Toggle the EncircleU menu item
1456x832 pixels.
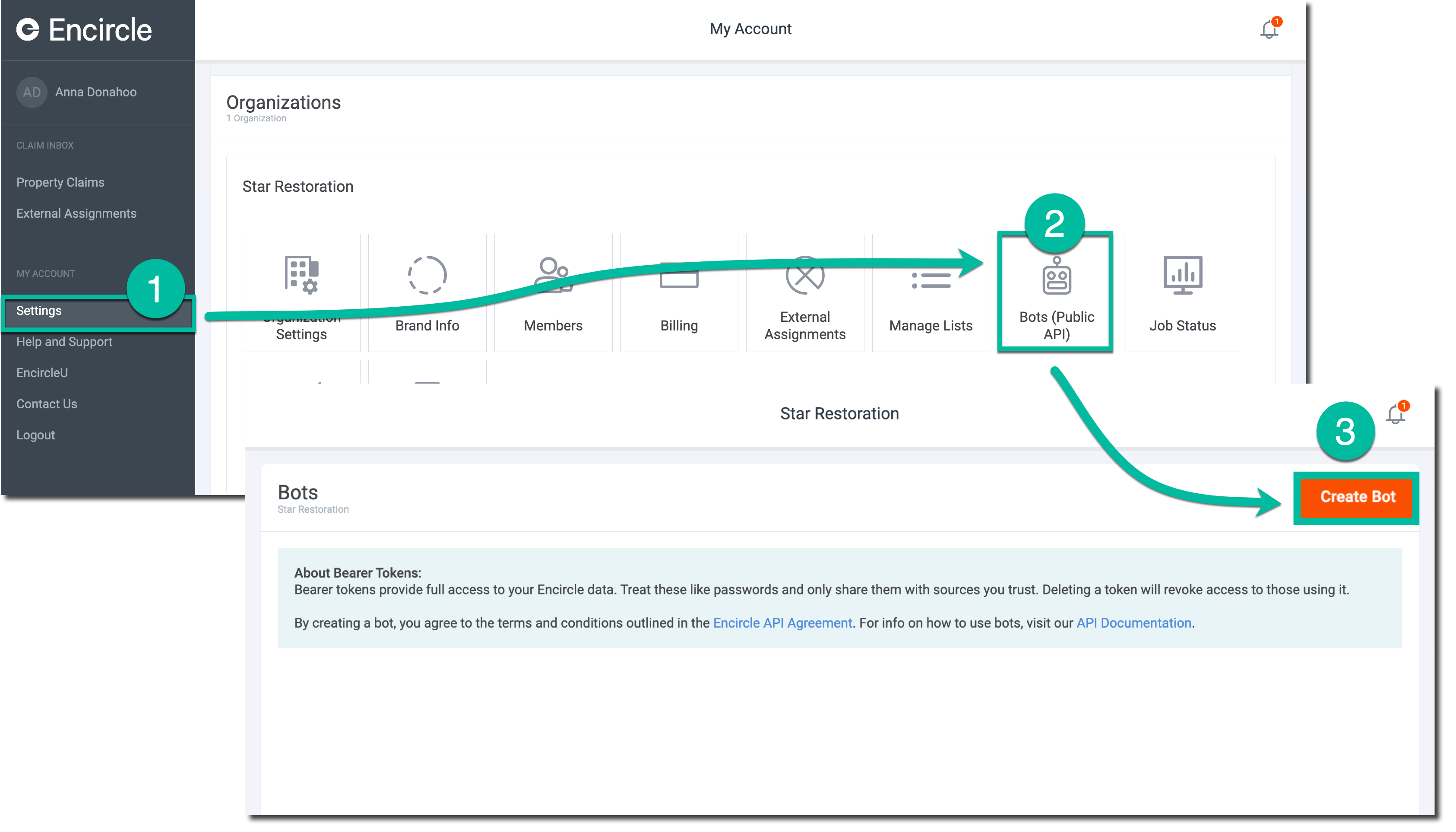41,372
